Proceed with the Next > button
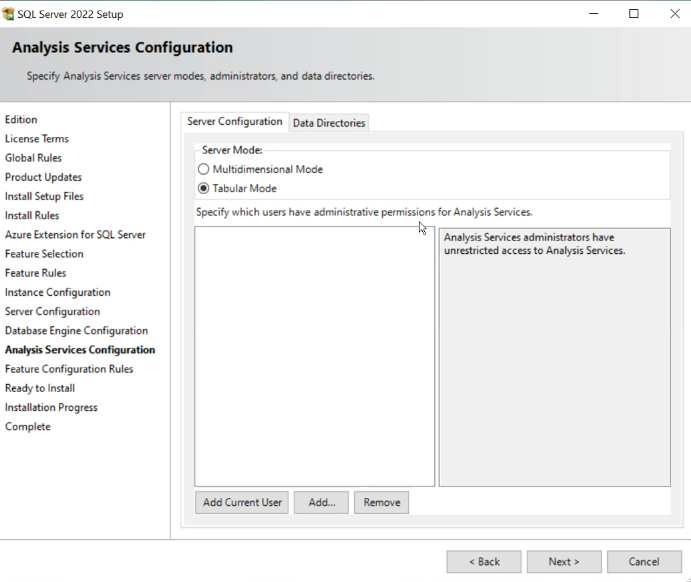The image size is (691, 582). pyautogui.click(x=564, y=562)
